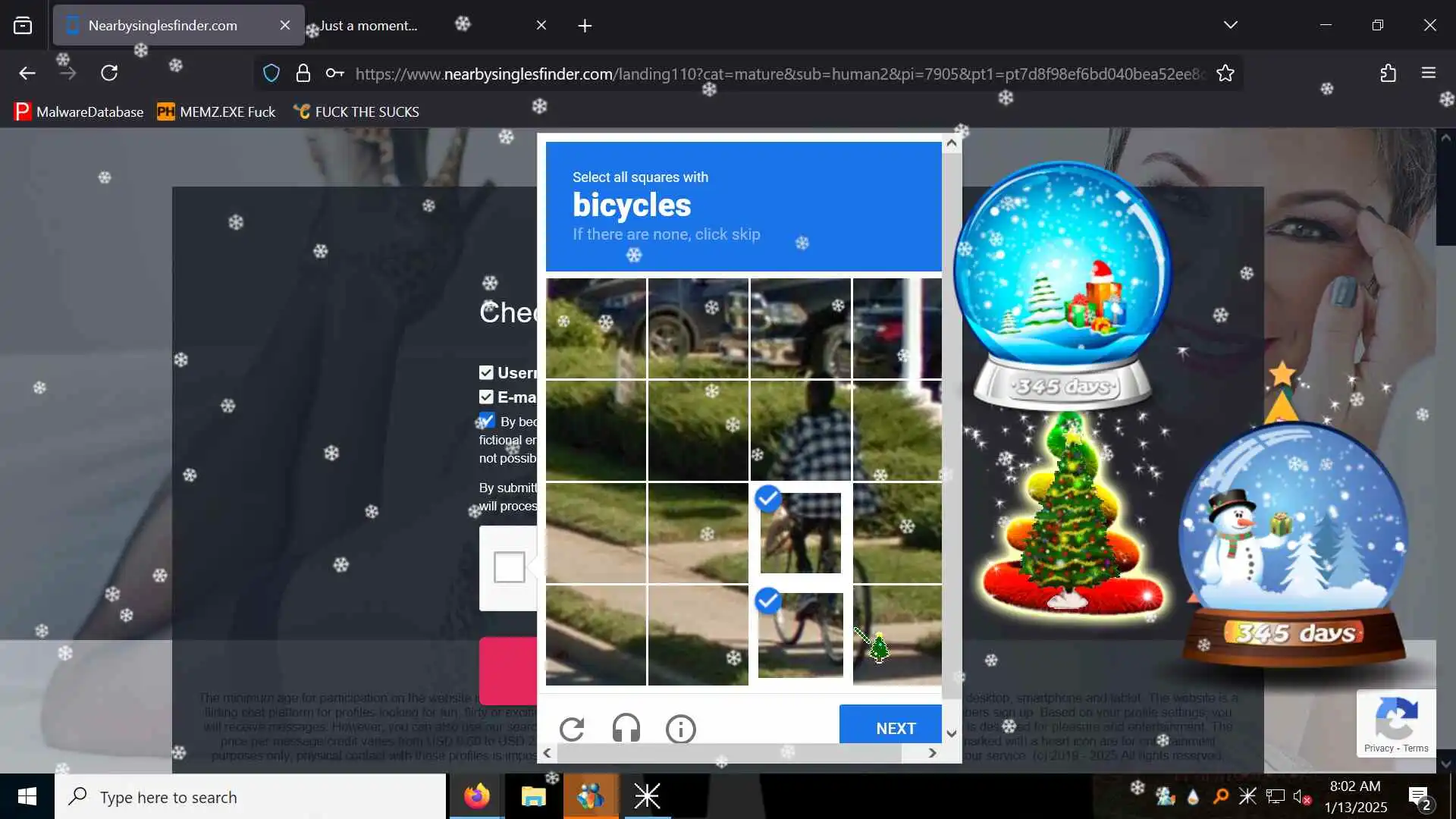Tick the empty reCAPTCHA checkbox
Screen dimensions: 1456x819
[x=509, y=567]
